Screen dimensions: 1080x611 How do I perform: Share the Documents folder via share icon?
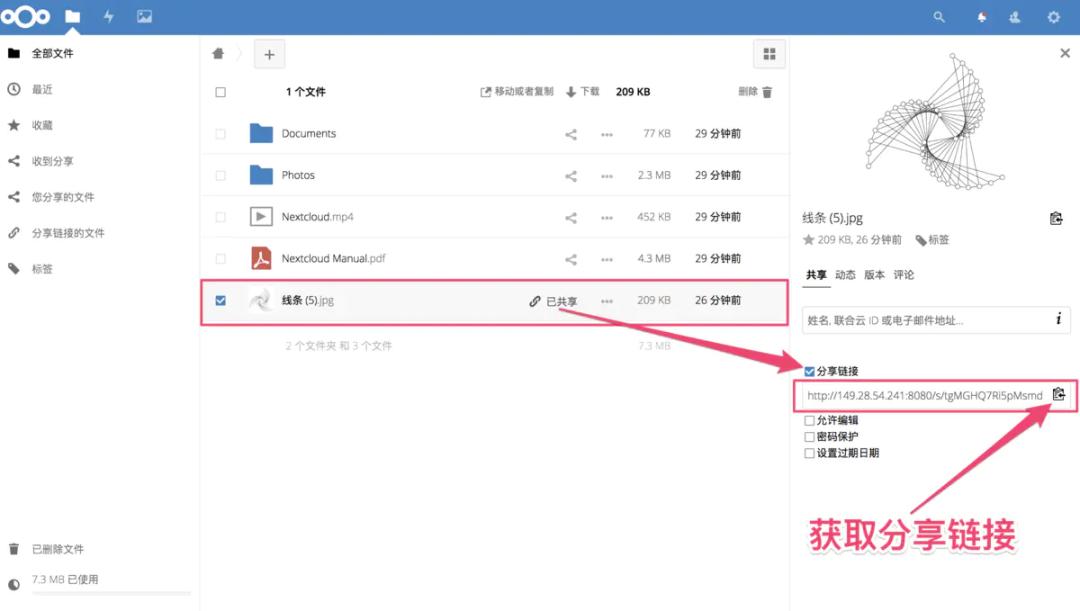570,132
